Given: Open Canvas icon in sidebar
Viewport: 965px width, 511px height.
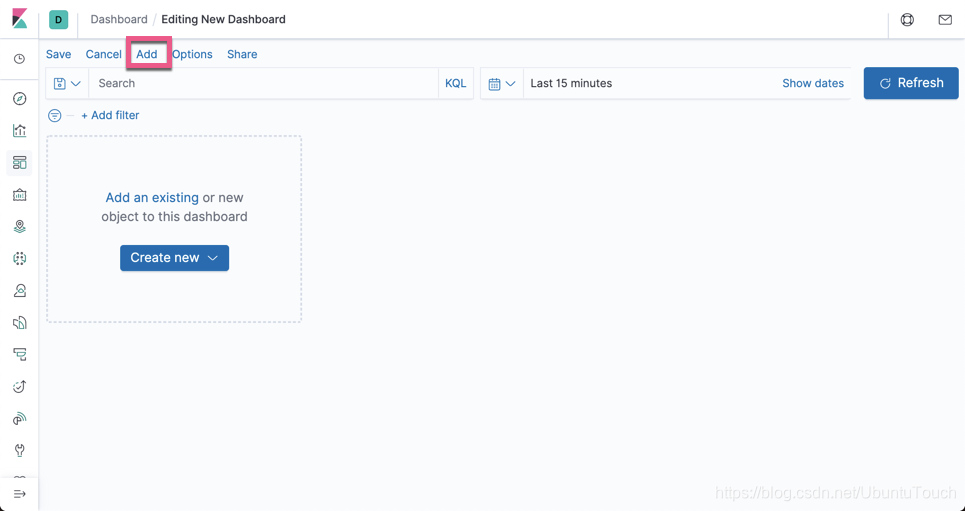Looking at the screenshot, I should (20, 195).
